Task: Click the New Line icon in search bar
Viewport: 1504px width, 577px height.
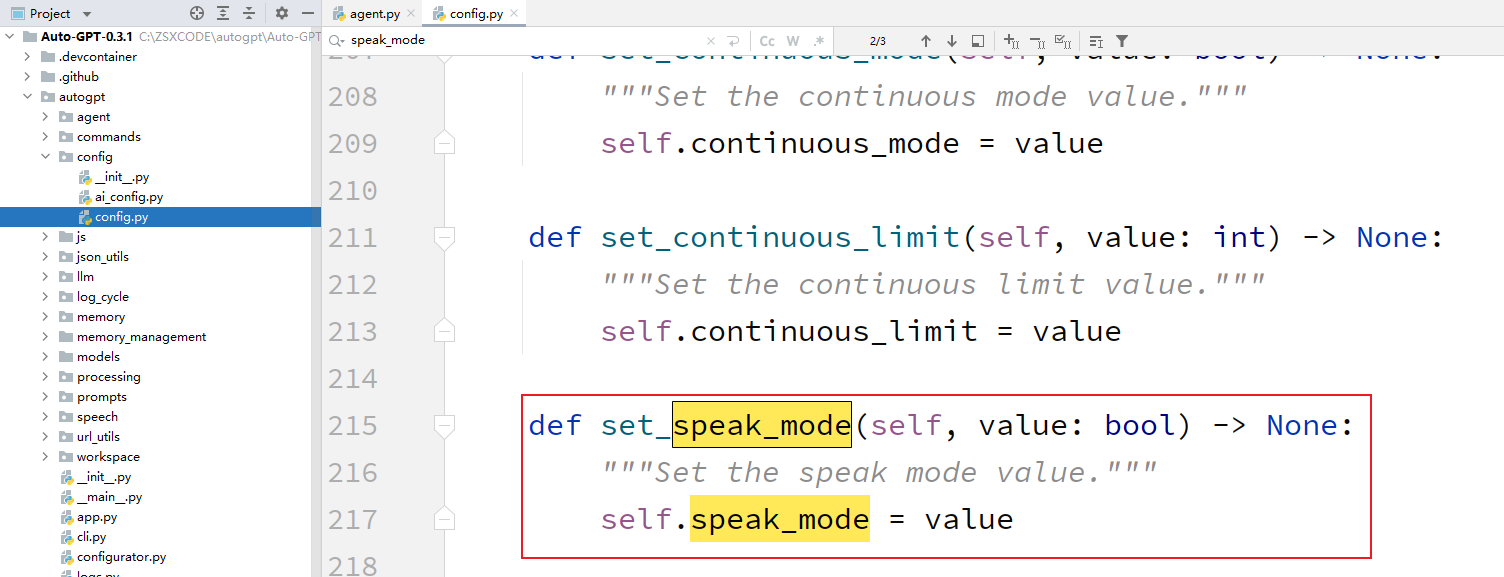Action: [734, 41]
